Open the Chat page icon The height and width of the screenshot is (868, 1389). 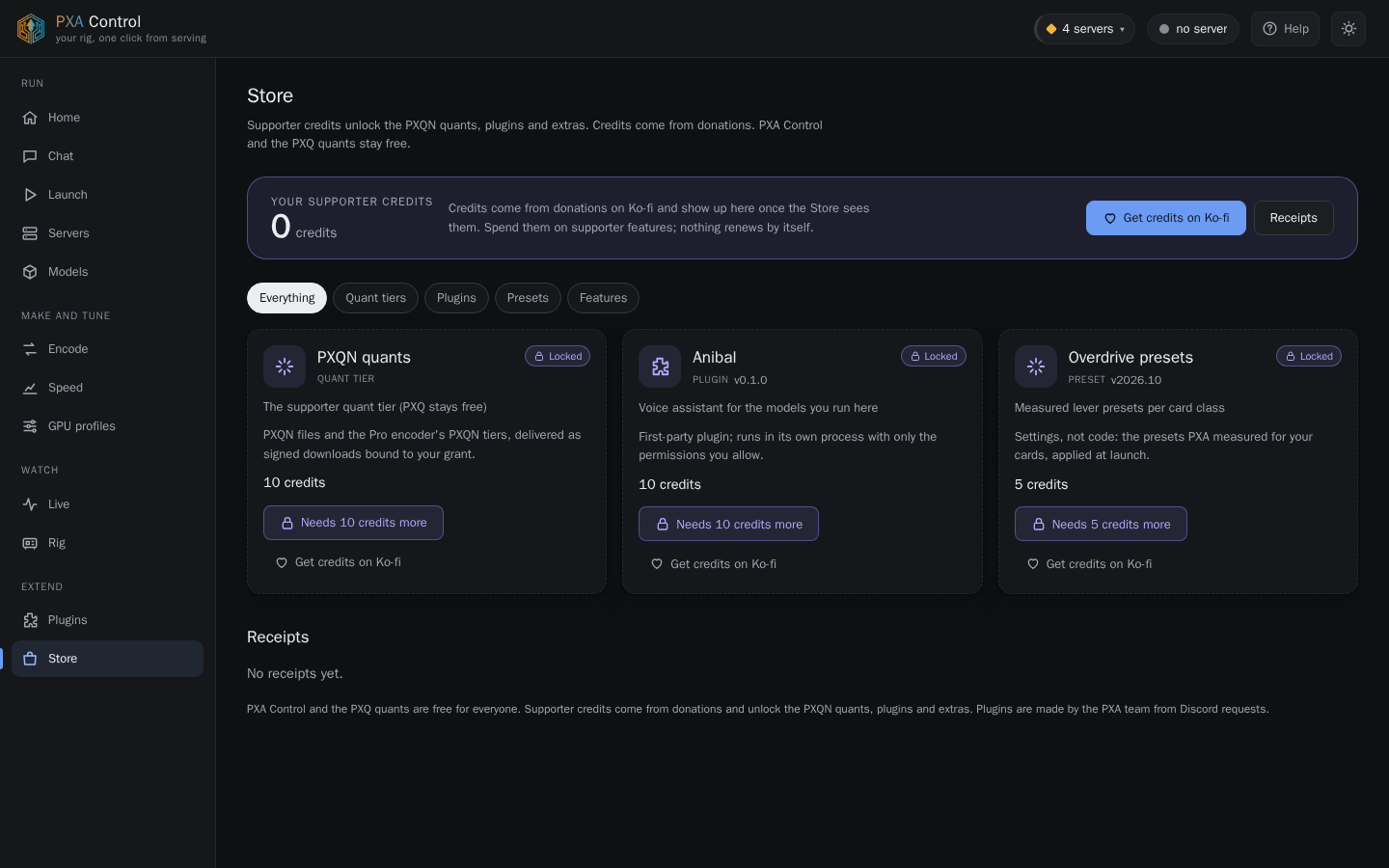click(x=30, y=156)
